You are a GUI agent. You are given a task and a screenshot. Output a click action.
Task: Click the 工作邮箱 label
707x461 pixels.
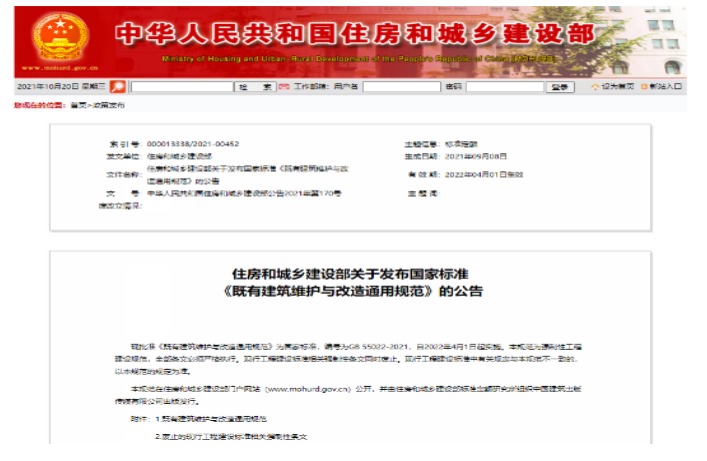(x=312, y=86)
